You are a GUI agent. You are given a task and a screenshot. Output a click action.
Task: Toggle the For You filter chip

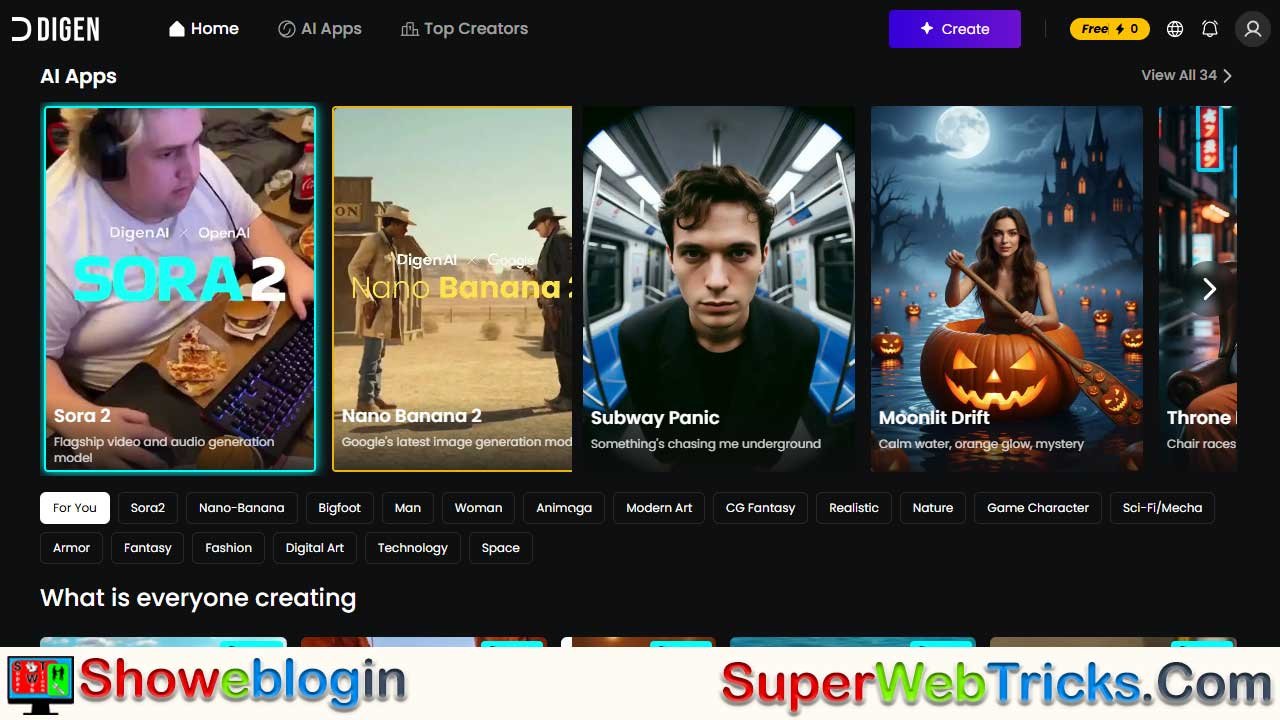coord(74,508)
